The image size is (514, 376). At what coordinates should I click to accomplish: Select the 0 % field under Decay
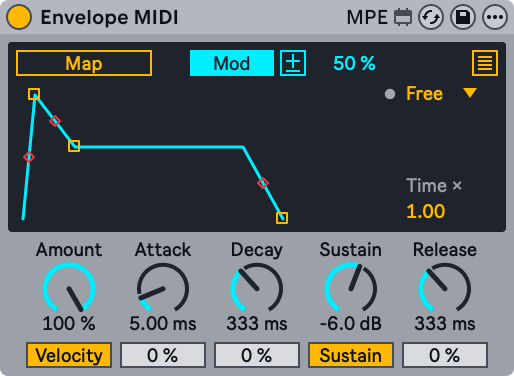pos(257,355)
